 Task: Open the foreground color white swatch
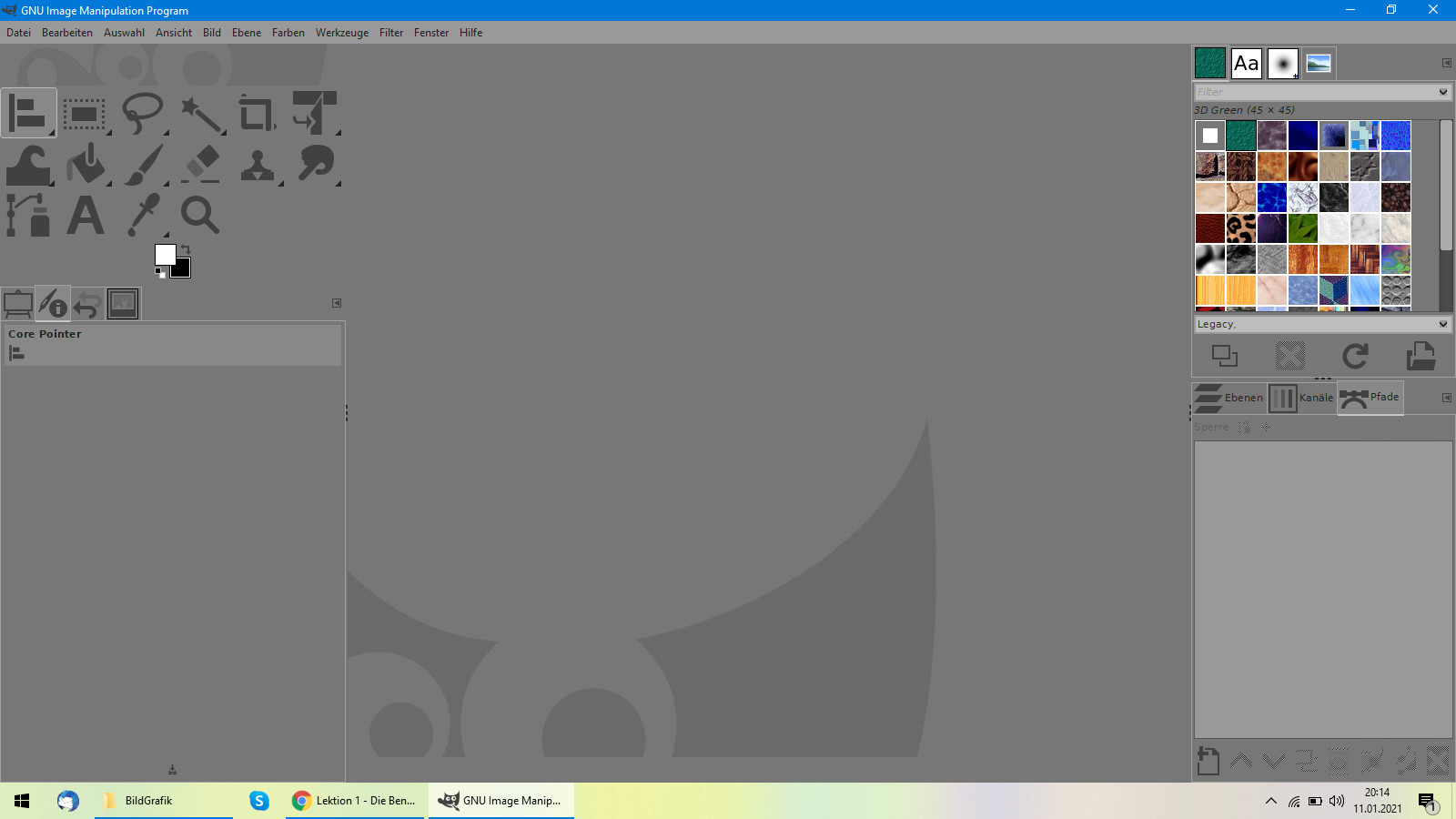[164, 253]
